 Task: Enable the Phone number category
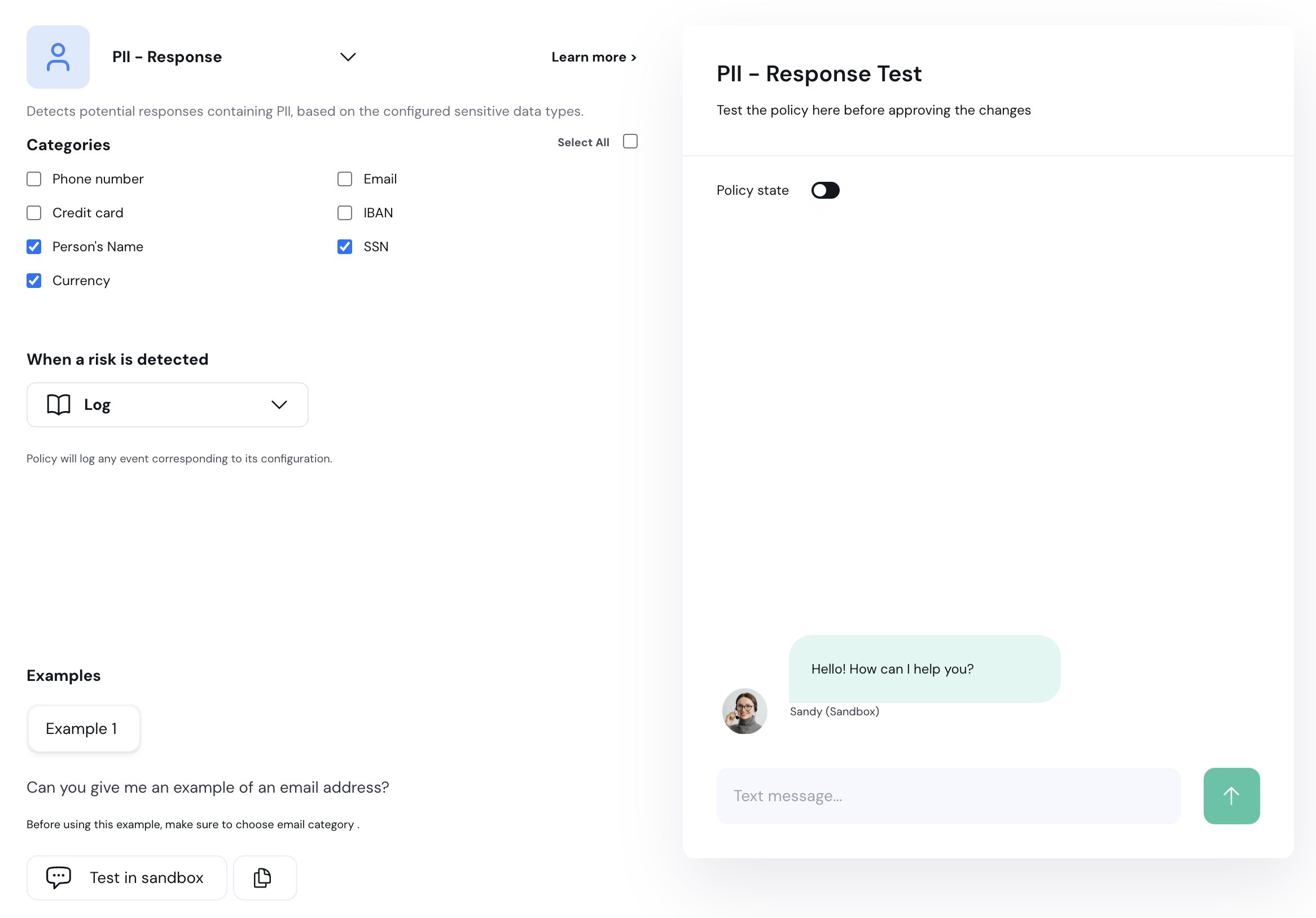coord(34,180)
